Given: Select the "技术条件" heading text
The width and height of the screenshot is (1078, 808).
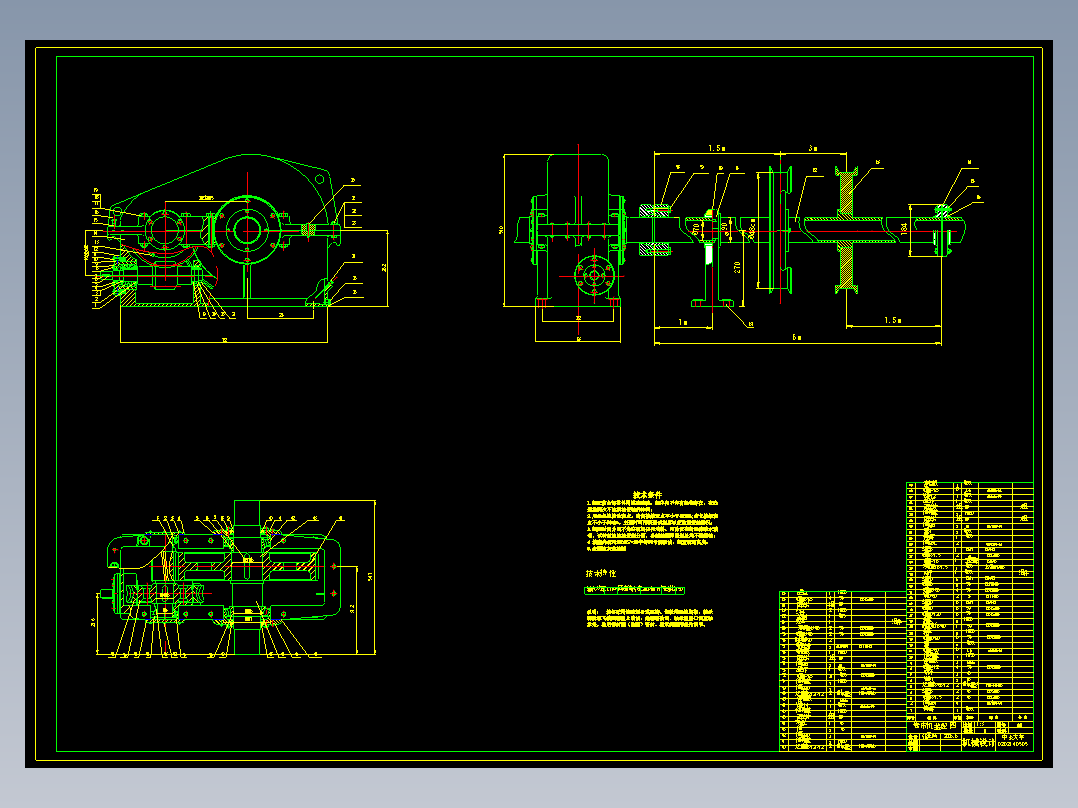Looking at the screenshot, I should [648, 494].
